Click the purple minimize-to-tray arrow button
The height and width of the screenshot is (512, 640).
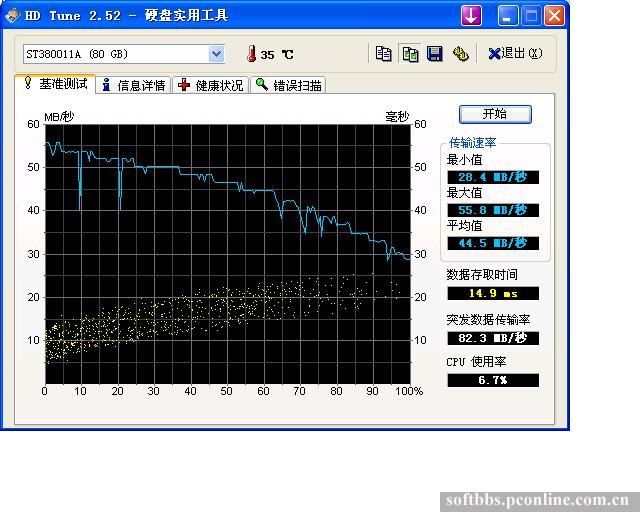pyautogui.click(x=471, y=16)
